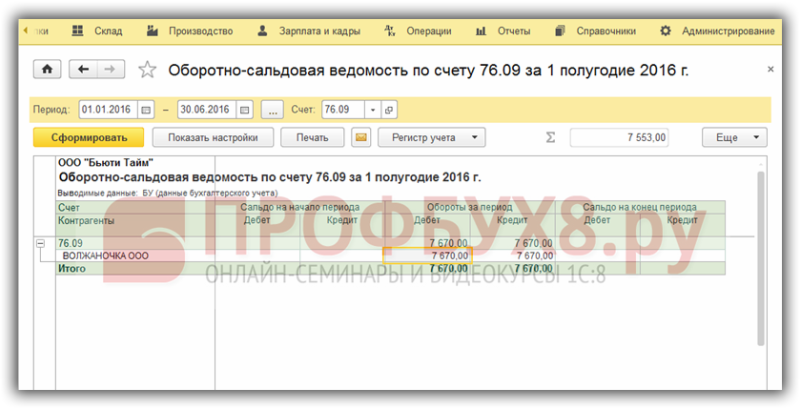Open calendar for end date 30.06.2016

coord(244,110)
